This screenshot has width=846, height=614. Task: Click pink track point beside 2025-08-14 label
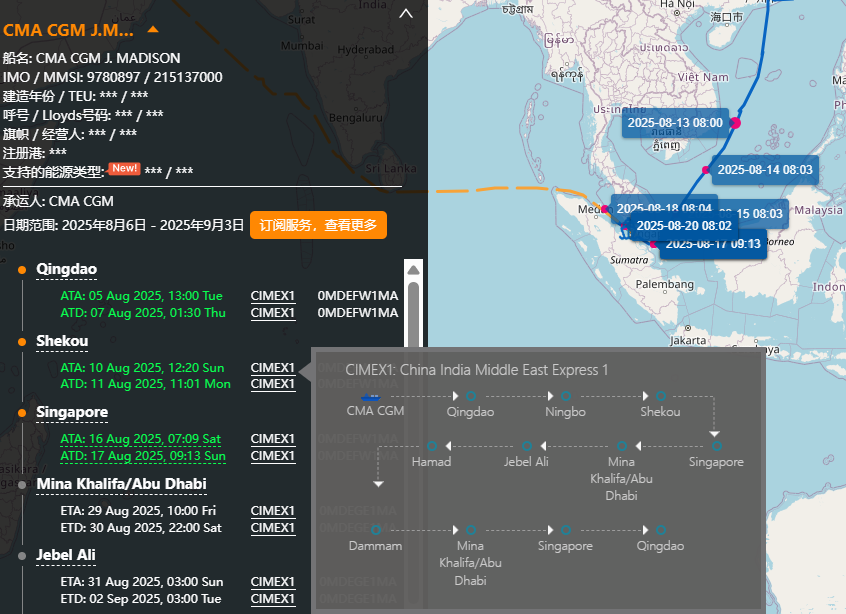coord(706,170)
